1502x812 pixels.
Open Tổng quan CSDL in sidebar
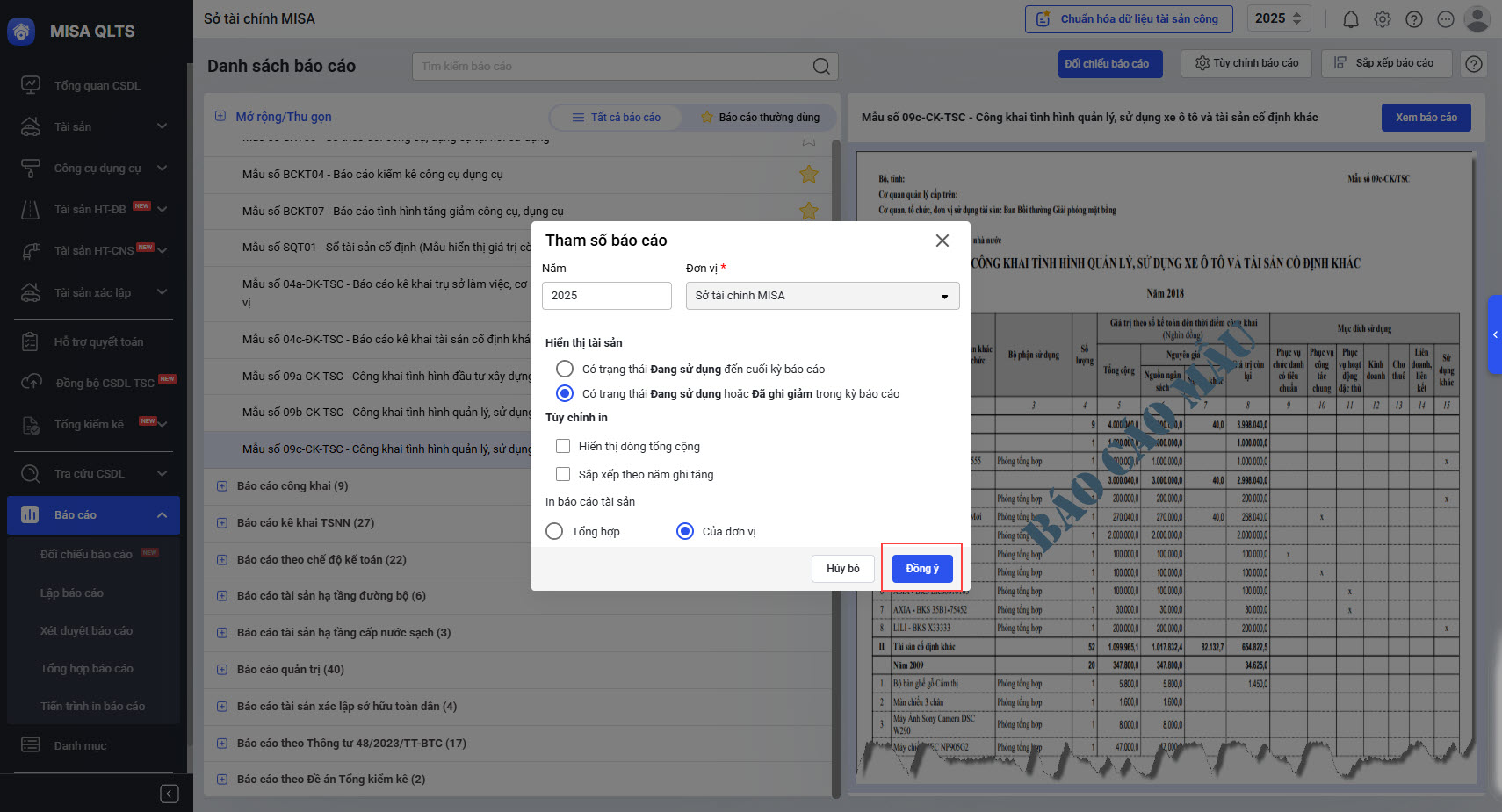click(x=97, y=85)
